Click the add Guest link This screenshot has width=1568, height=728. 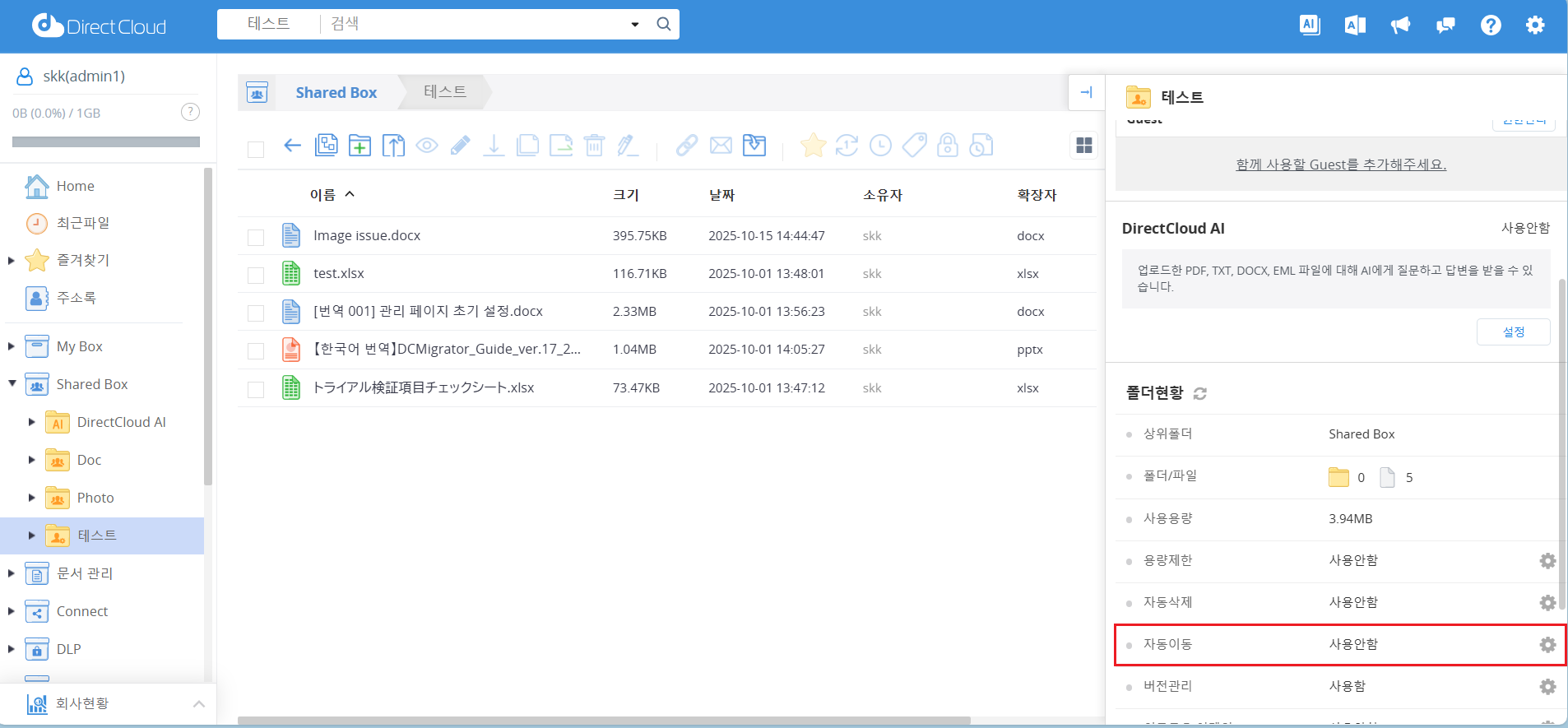click(x=1340, y=165)
